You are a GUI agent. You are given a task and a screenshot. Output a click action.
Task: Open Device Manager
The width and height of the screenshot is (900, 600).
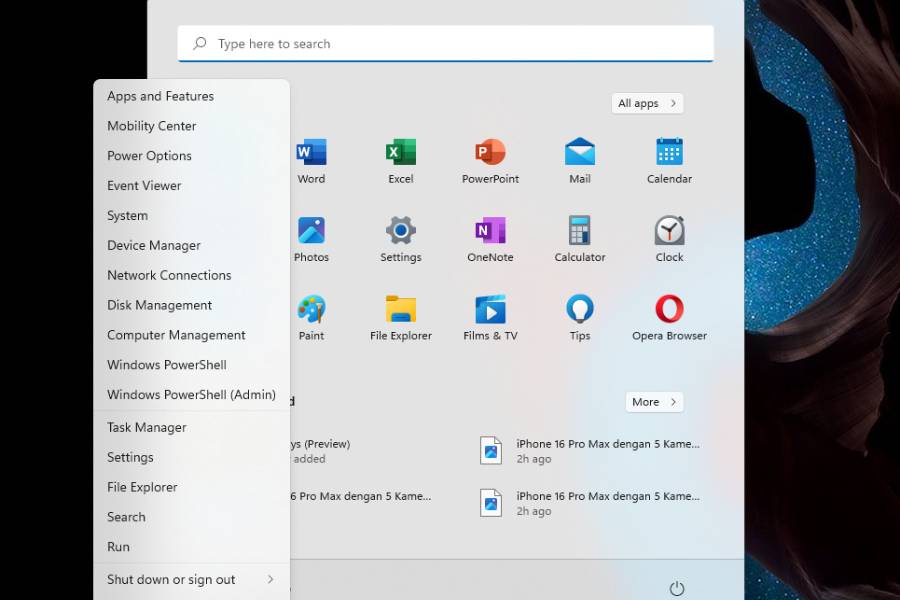coord(192,245)
